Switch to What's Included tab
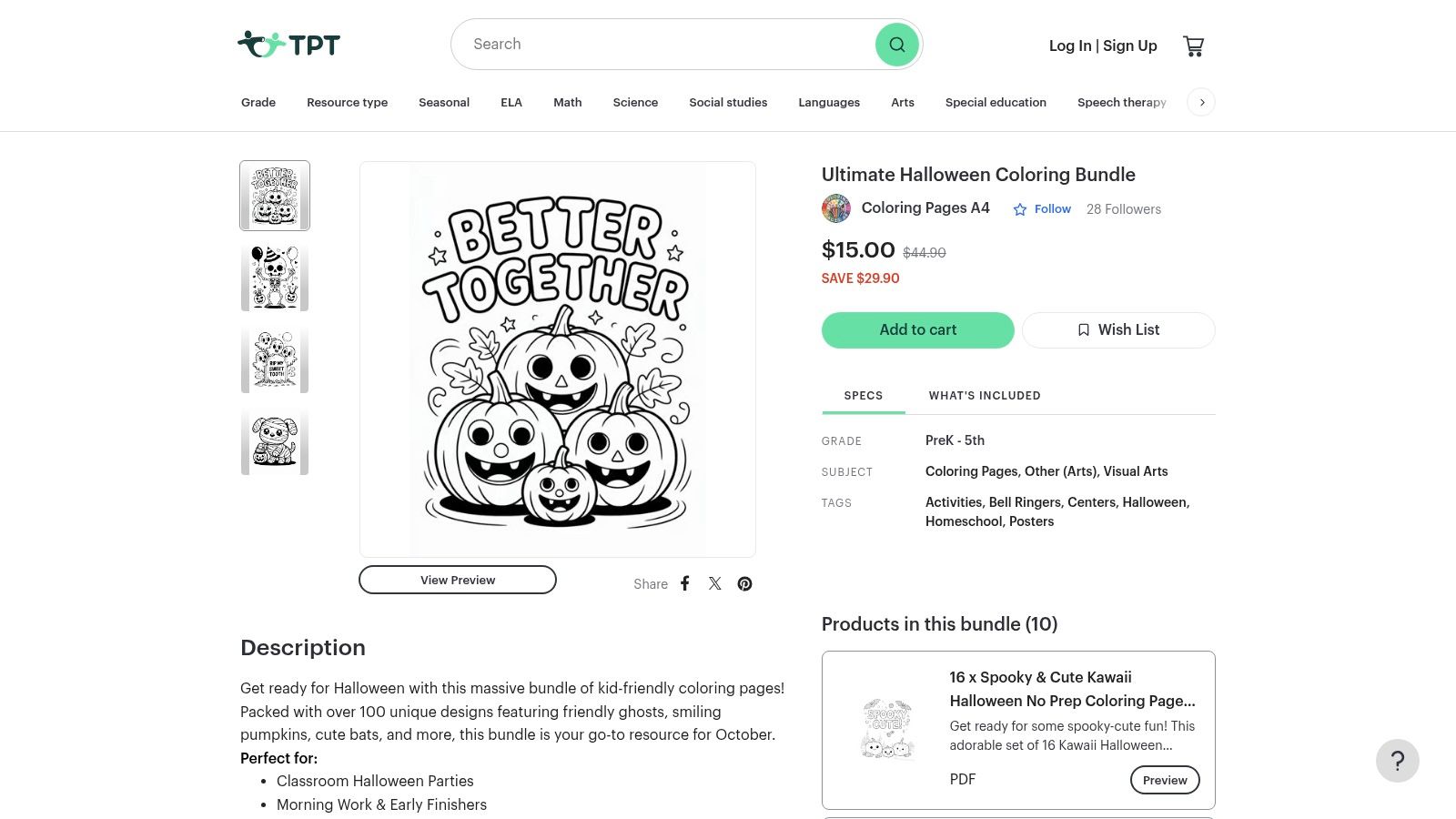Screen dimensions: 1456x819 point(985,395)
